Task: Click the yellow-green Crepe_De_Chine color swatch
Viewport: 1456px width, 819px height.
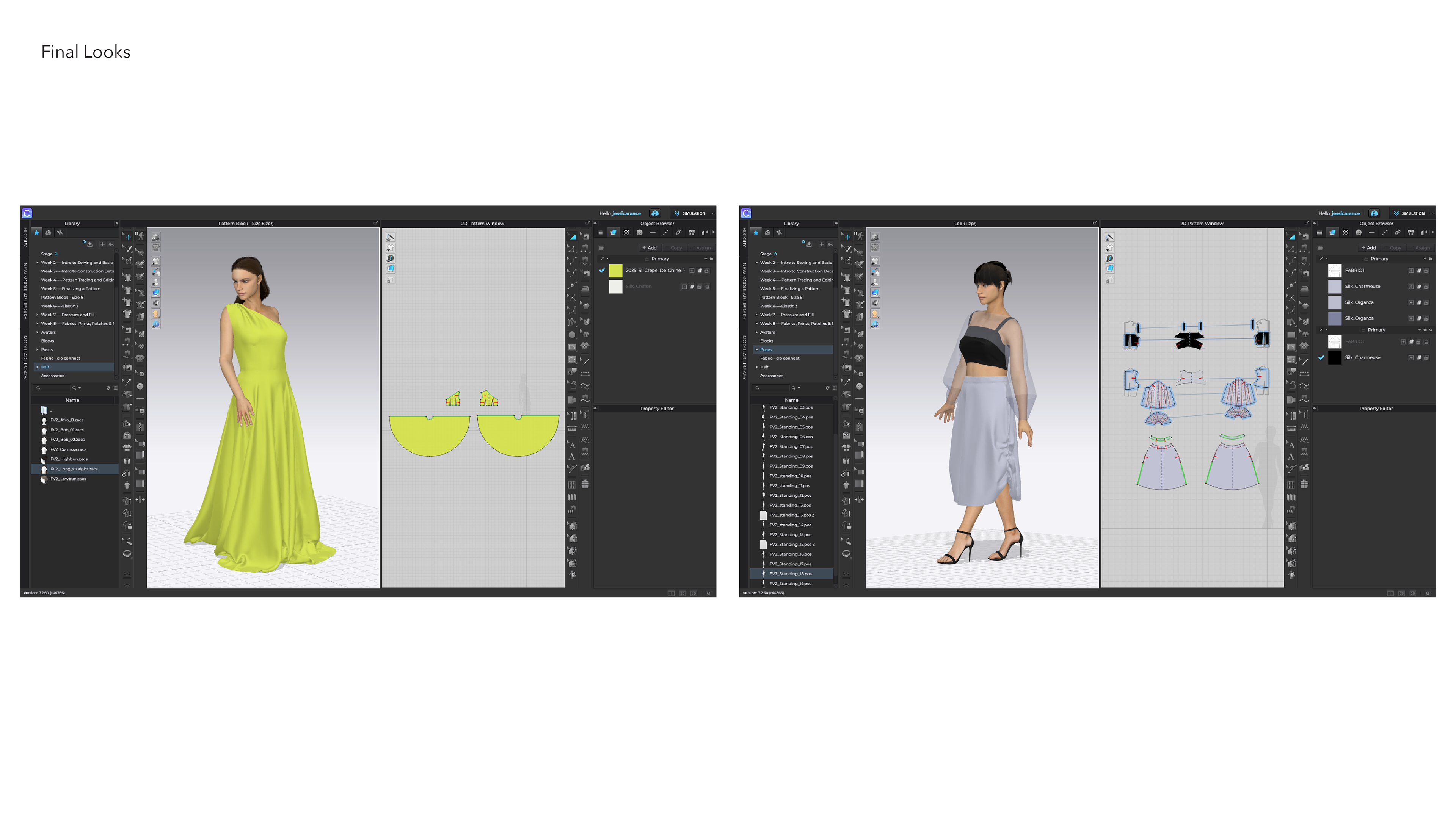Action: pyautogui.click(x=615, y=271)
